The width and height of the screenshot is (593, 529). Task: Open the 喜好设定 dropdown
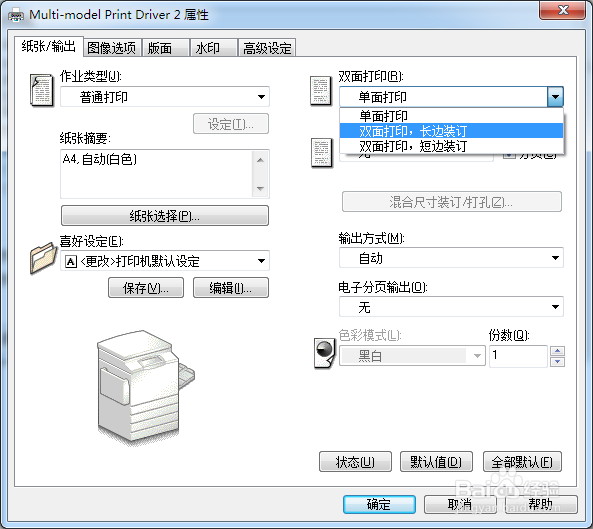[165, 261]
